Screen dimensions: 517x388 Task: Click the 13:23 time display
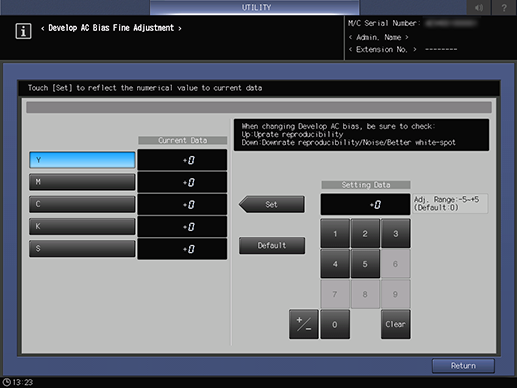pyautogui.click(x=23, y=382)
